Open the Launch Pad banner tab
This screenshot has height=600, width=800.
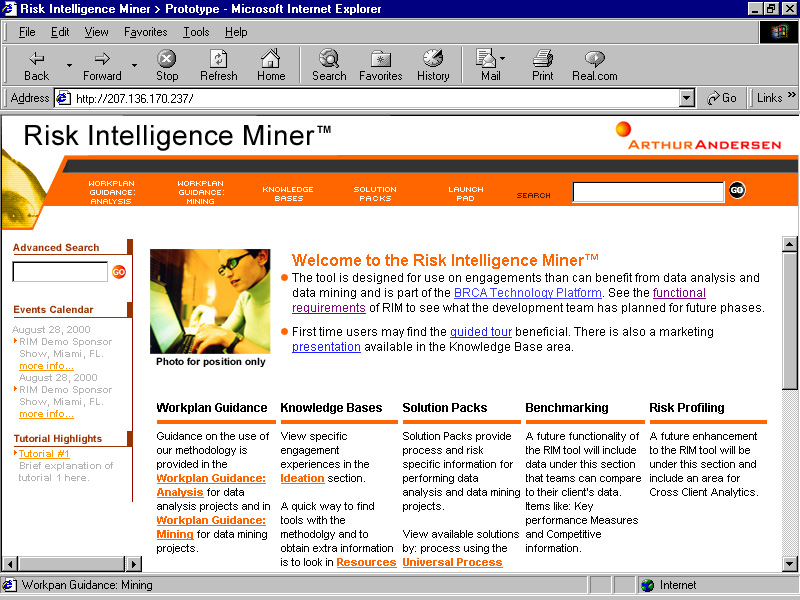[x=465, y=194]
